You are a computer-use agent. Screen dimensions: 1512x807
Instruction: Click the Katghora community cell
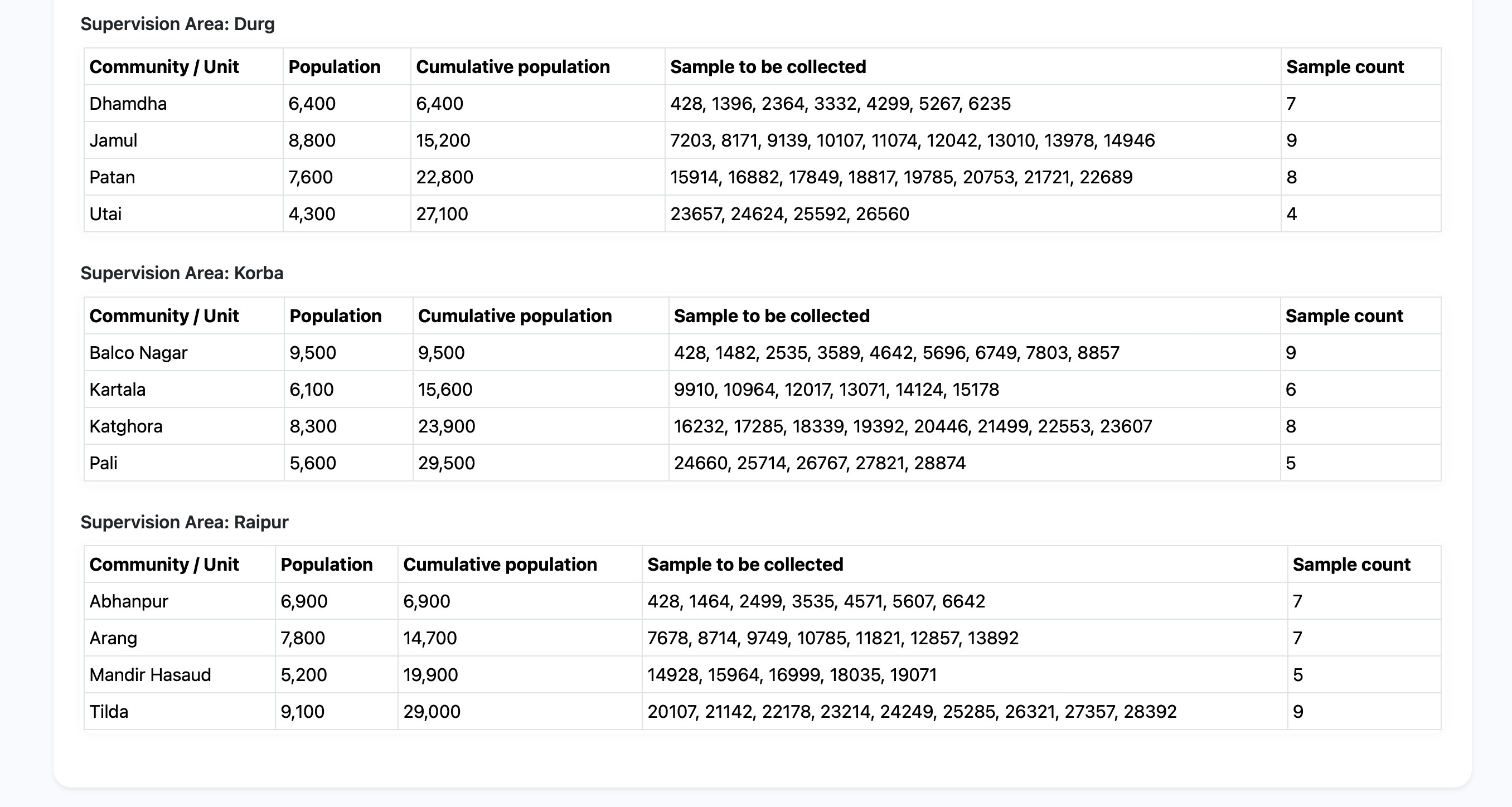tap(125, 426)
